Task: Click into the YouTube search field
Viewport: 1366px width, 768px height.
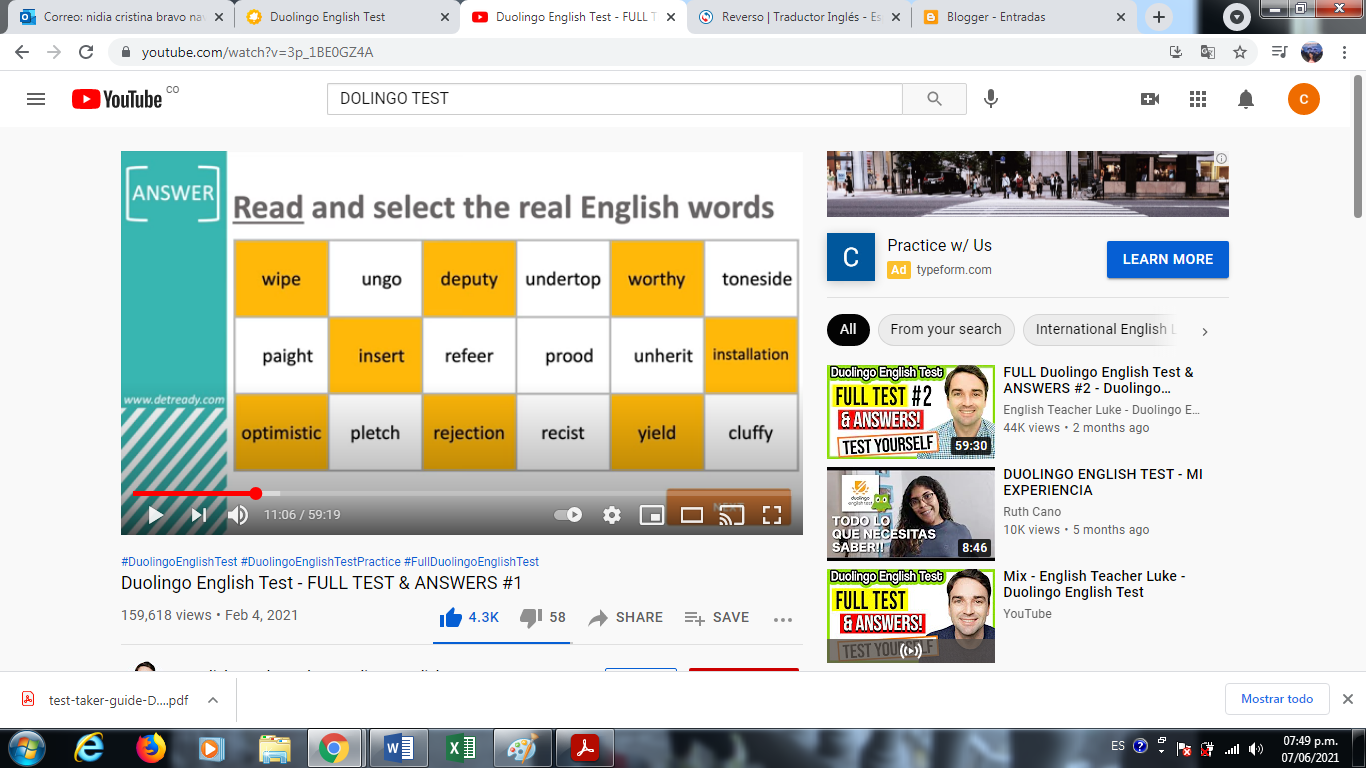Action: 615,99
